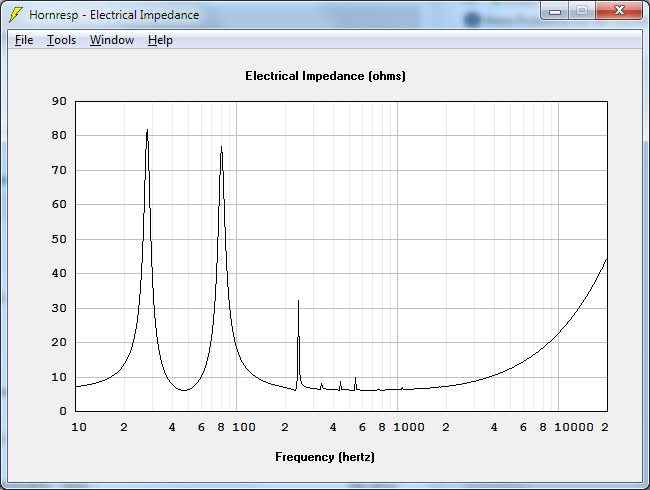The width and height of the screenshot is (650, 490).
Task: Open the File menu
Action: tap(24, 40)
